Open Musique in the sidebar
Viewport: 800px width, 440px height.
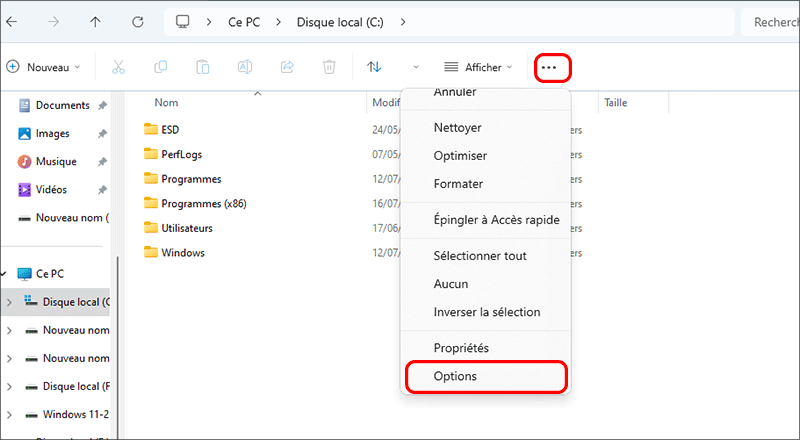(x=55, y=162)
